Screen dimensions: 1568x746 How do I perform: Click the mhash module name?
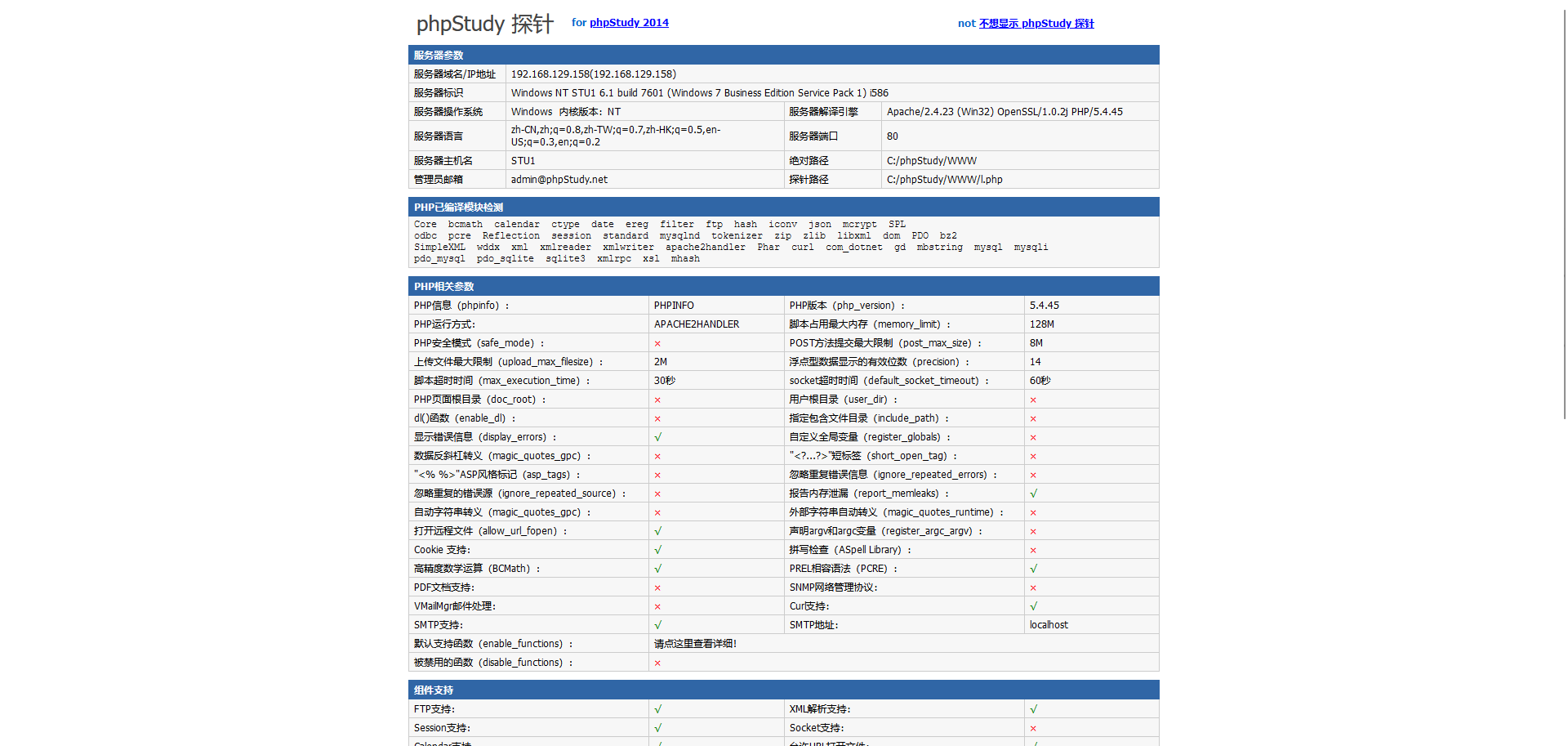685,259
